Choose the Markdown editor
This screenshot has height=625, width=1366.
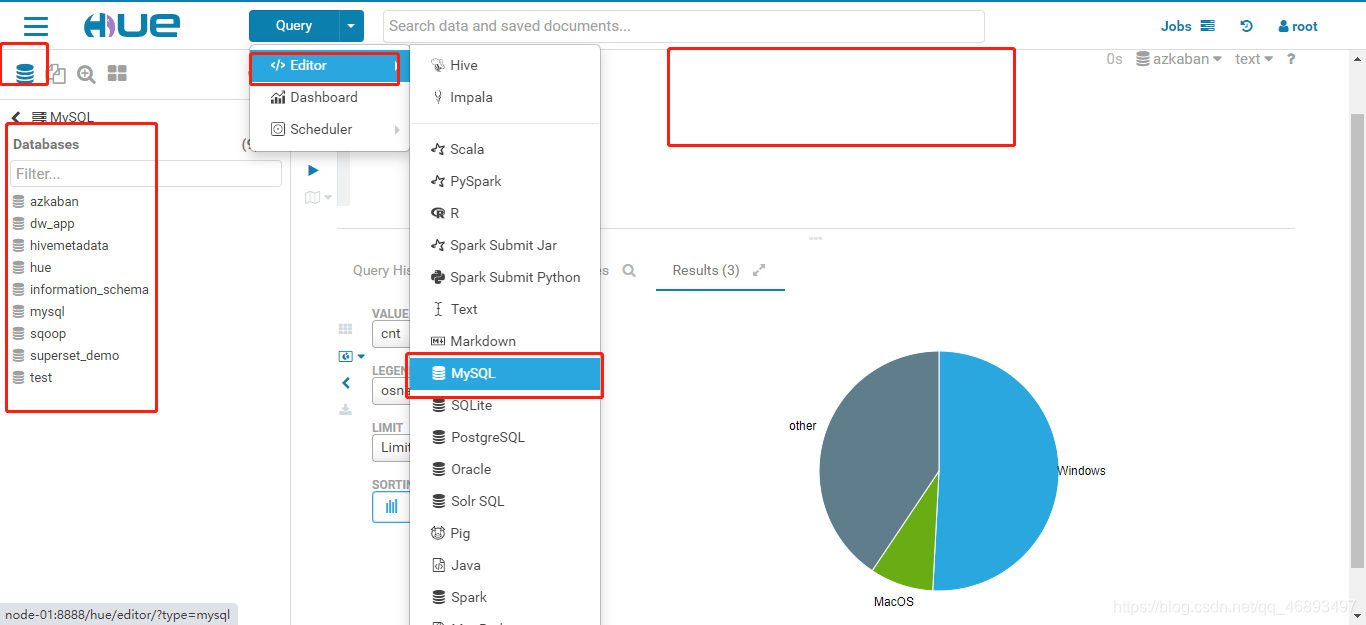click(x=505, y=341)
